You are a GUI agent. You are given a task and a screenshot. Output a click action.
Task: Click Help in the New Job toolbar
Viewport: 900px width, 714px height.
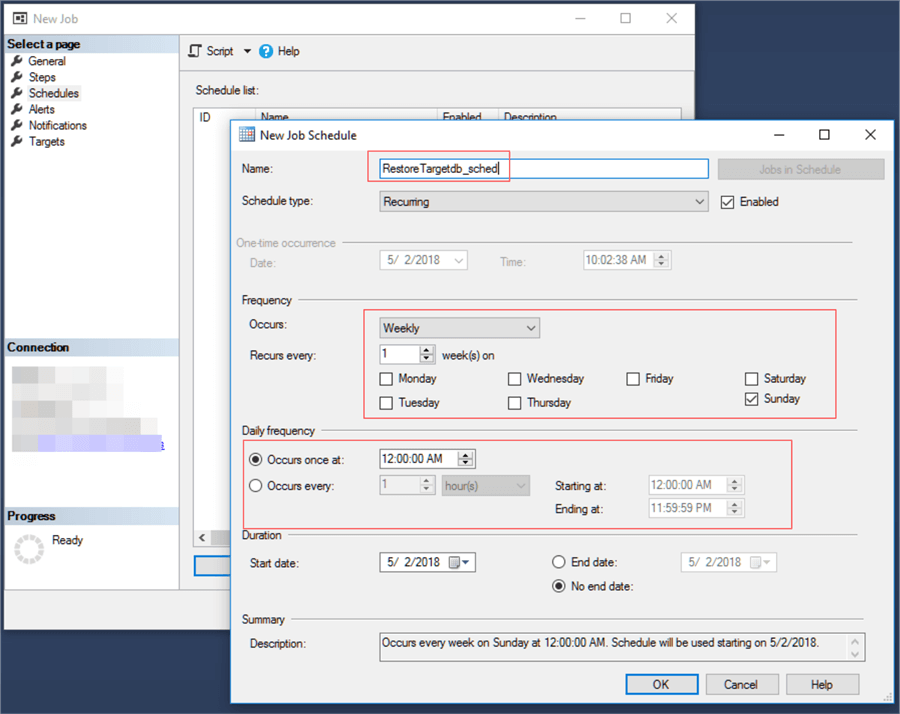tap(287, 51)
